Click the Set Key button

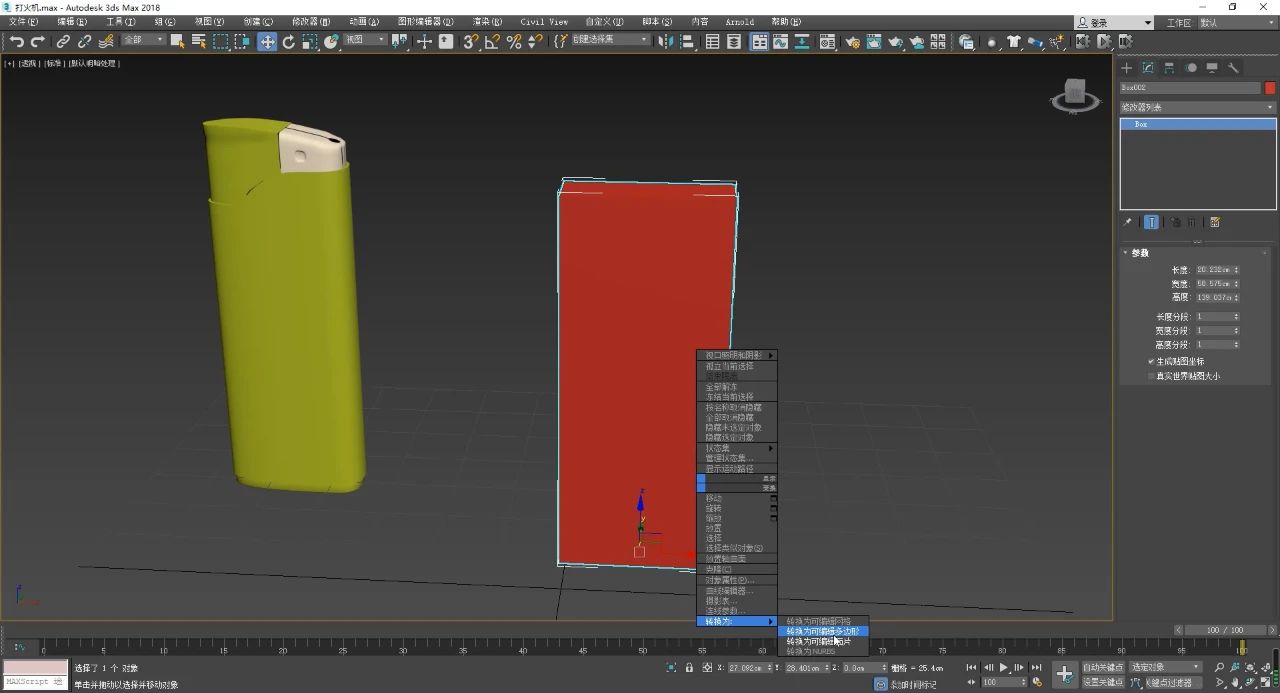click(1103, 682)
